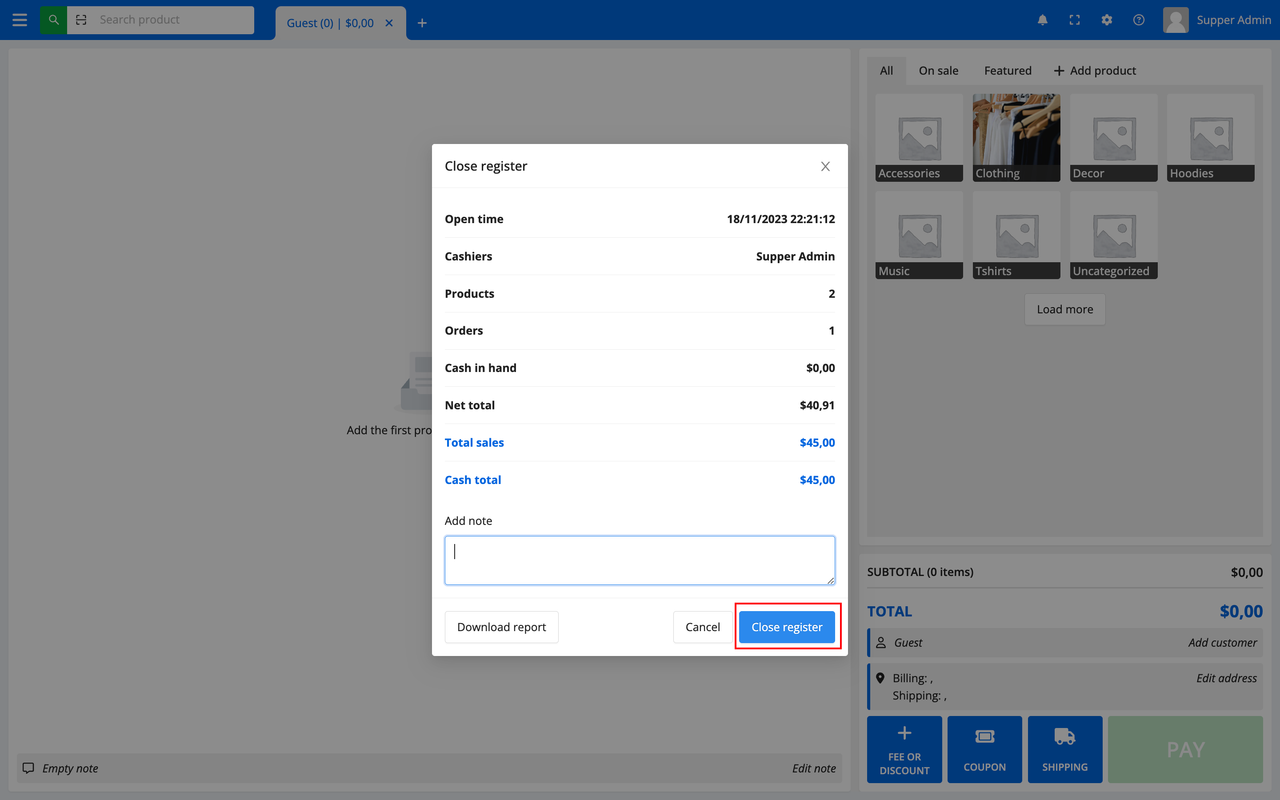Open settings gear icon

(x=1107, y=20)
